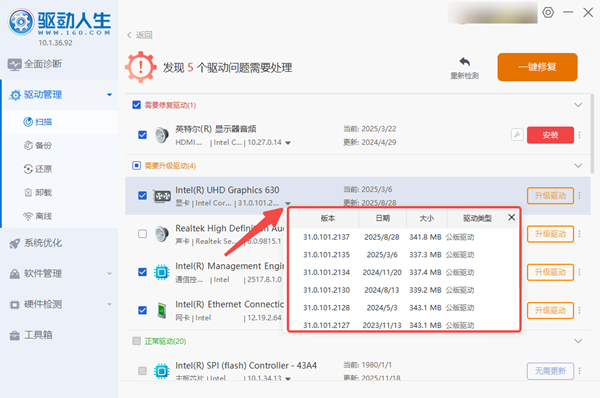Click the 重新检测 rescan arrow icon

coord(465,62)
